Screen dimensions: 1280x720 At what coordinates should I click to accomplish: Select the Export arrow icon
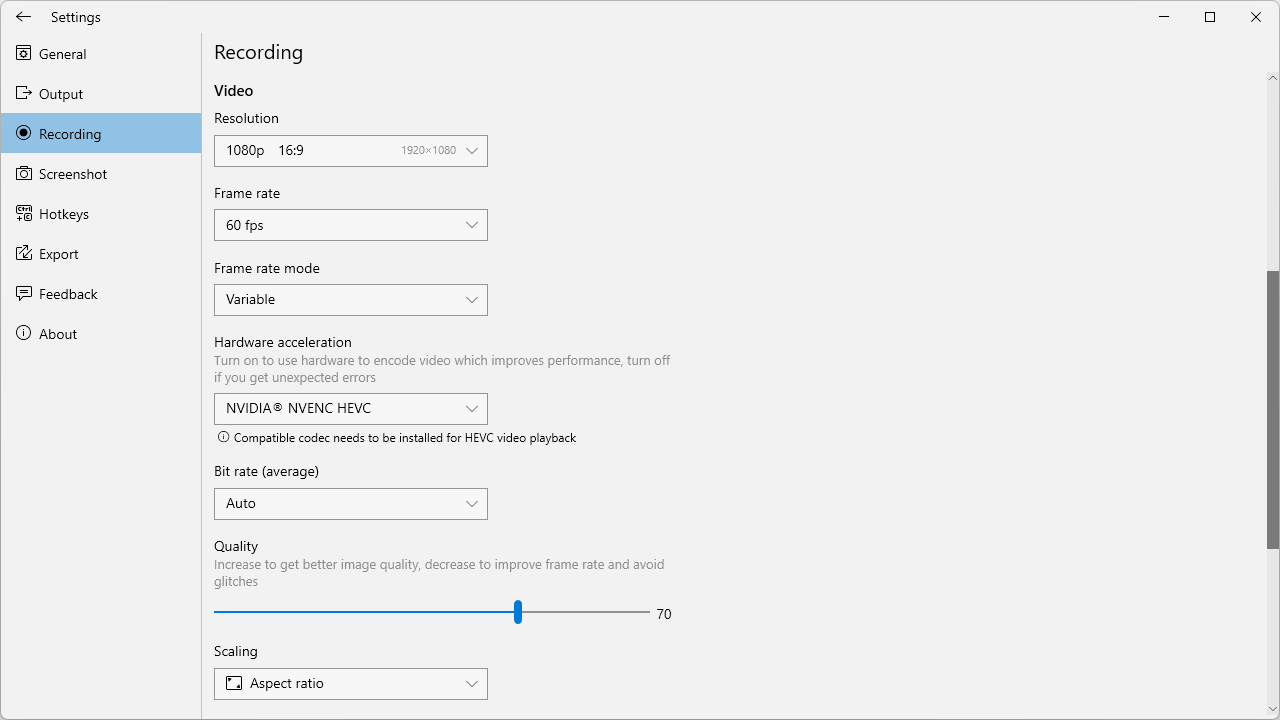[x=23, y=253]
